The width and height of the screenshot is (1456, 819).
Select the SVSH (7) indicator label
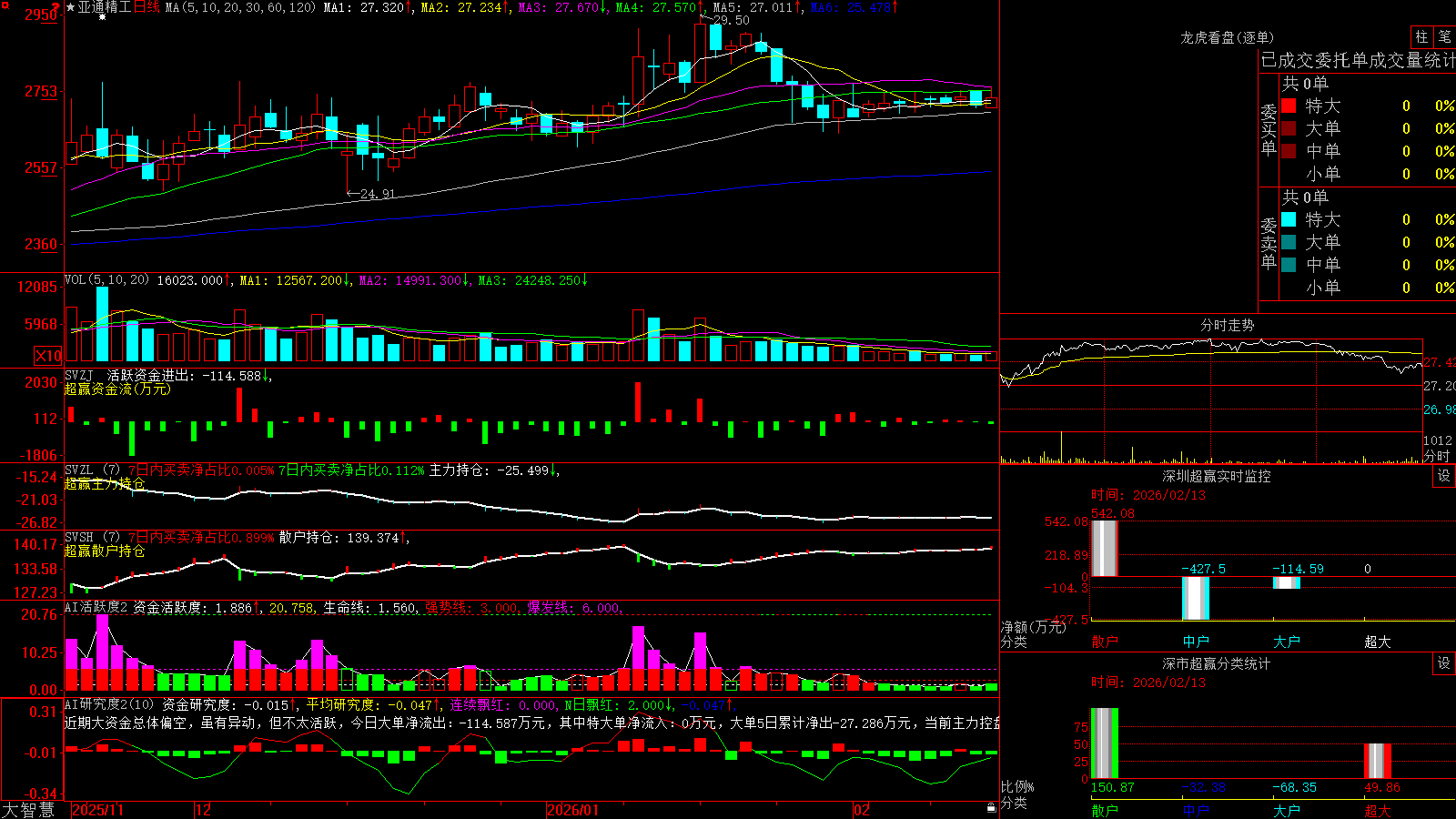92,538
